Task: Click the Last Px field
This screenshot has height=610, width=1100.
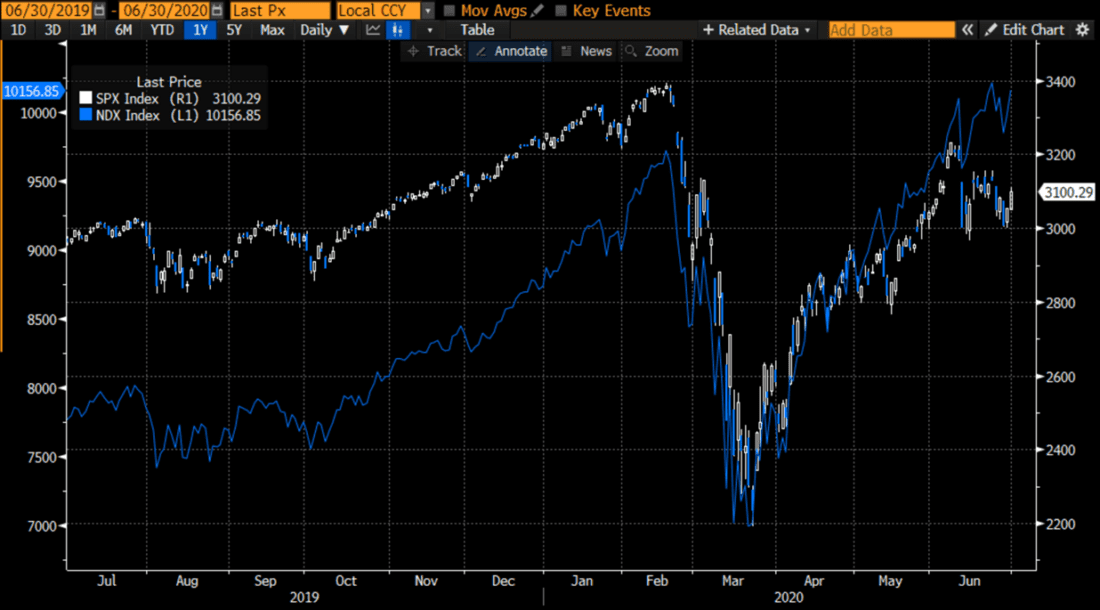Action: click(279, 11)
